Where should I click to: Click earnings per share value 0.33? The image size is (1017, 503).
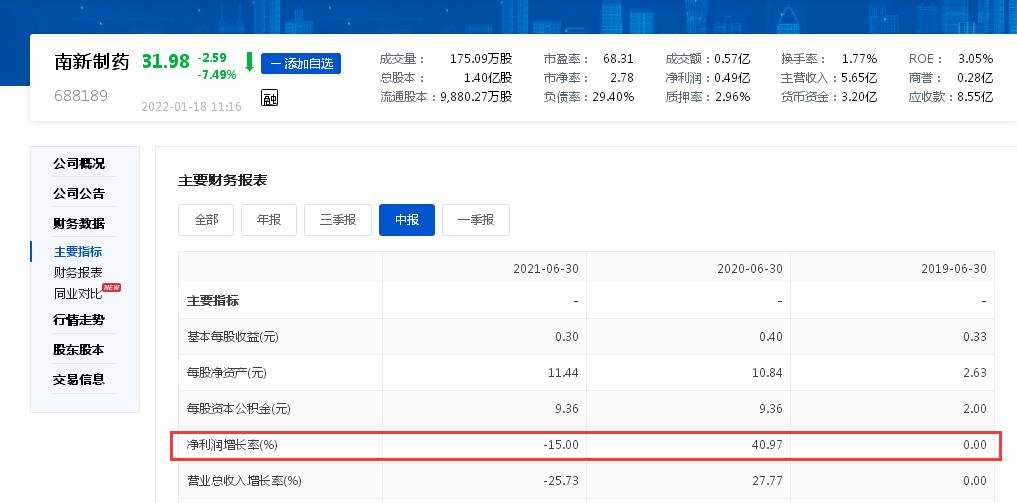pyautogui.click(x=975, y=337)
